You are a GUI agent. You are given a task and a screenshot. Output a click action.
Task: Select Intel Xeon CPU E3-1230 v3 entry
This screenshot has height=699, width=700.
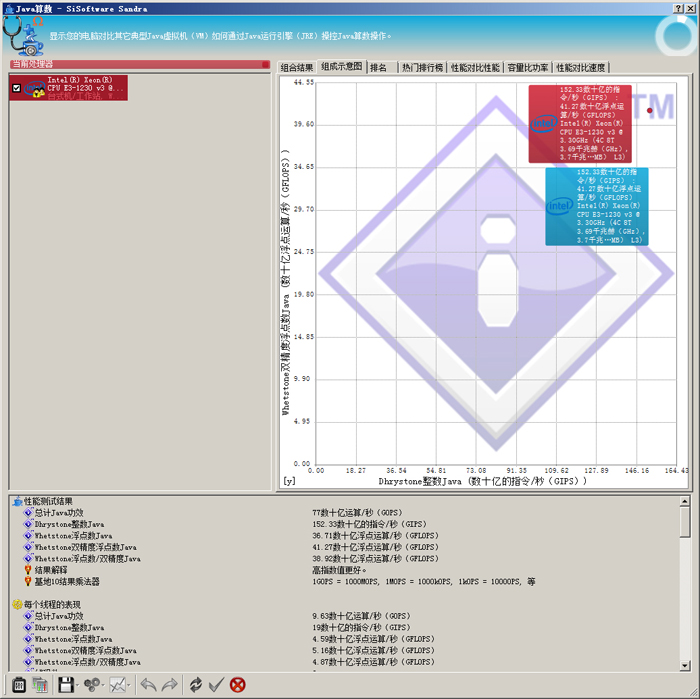(68, 88)
